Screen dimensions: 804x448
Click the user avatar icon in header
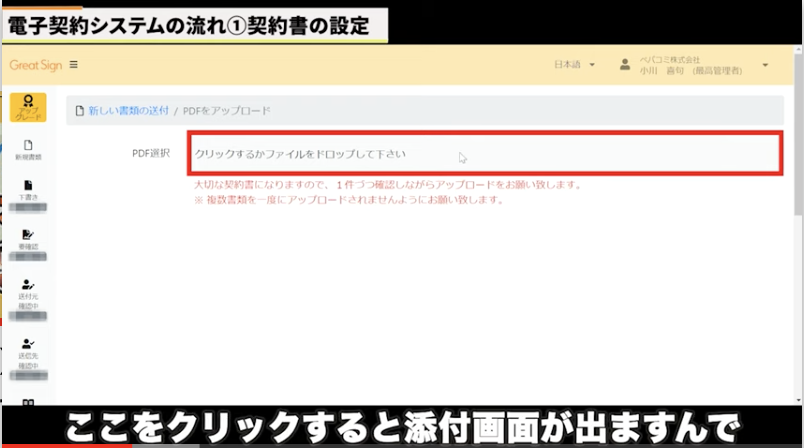click(625, 65)
